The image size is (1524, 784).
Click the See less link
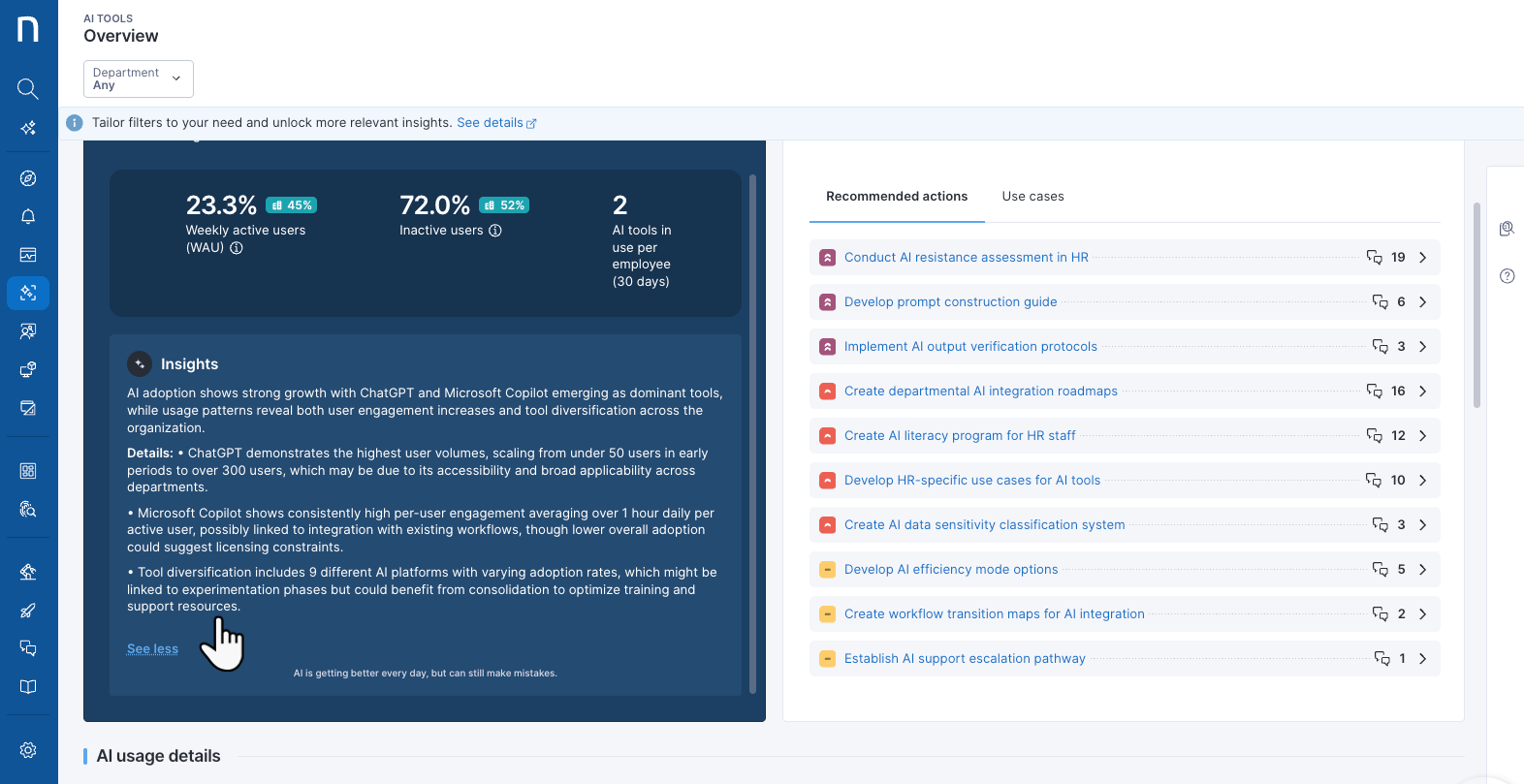(x=152, y=649)
